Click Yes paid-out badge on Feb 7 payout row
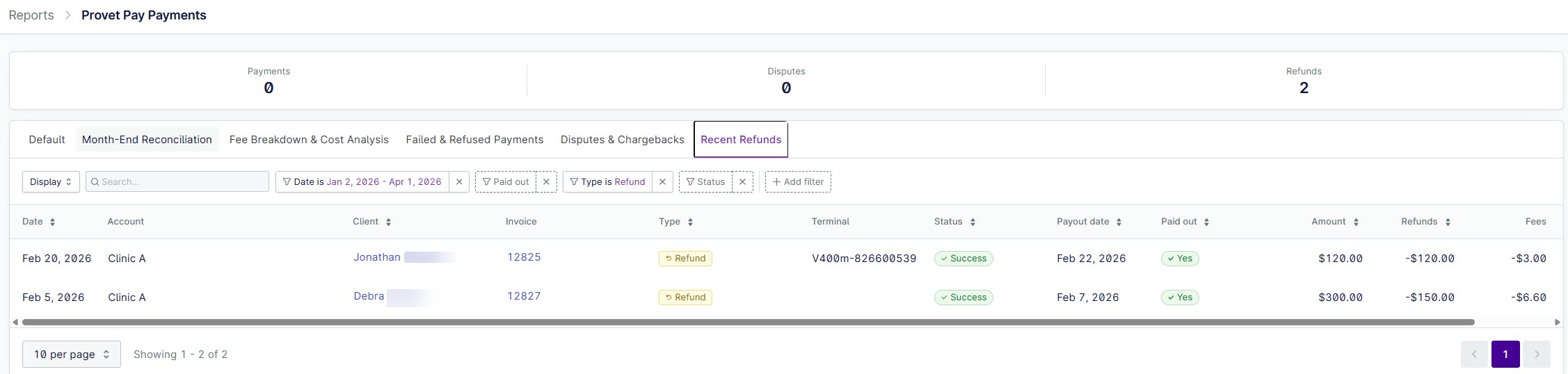 click(x=1180, y=298)
